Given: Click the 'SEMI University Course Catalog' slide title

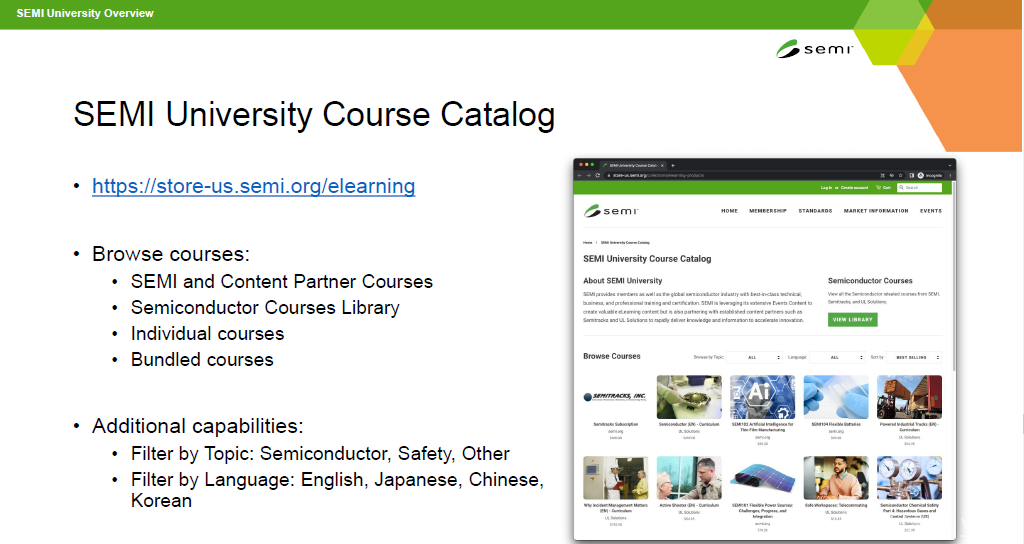Looking at the screenshot, I should [x=314, y=114].
